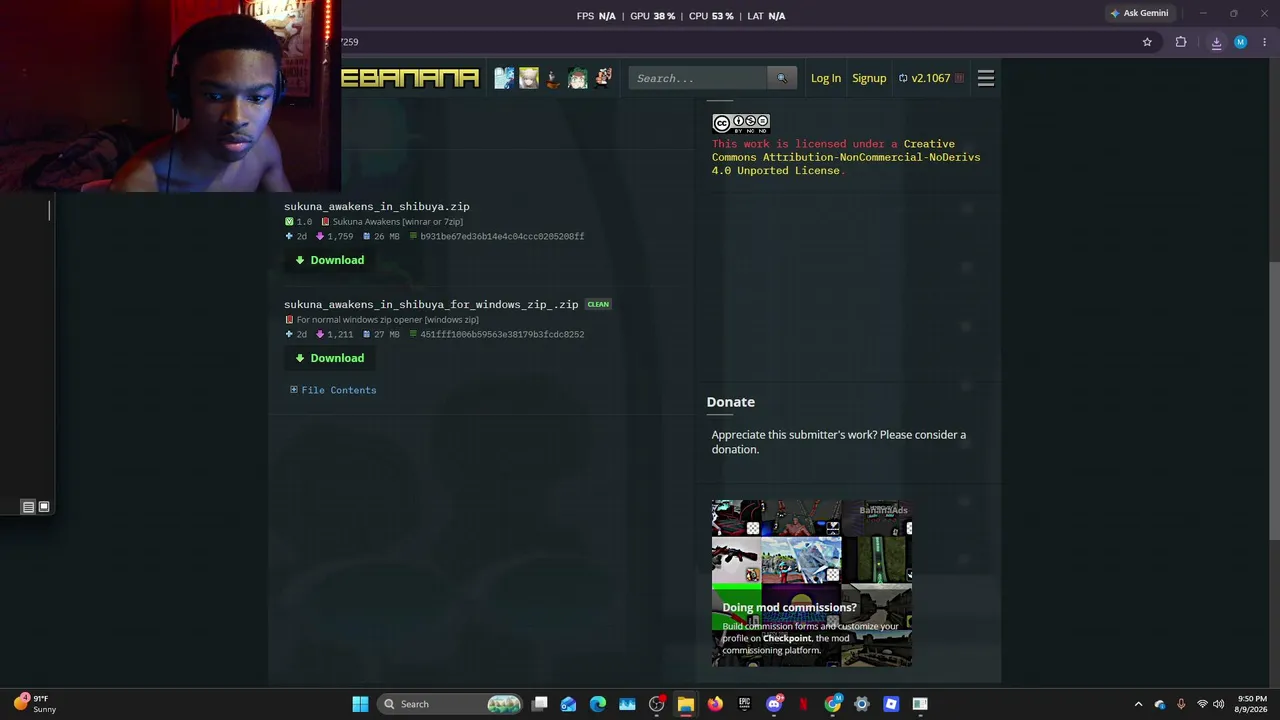Switch to Chrome on the taskbar

pos(832,704)
